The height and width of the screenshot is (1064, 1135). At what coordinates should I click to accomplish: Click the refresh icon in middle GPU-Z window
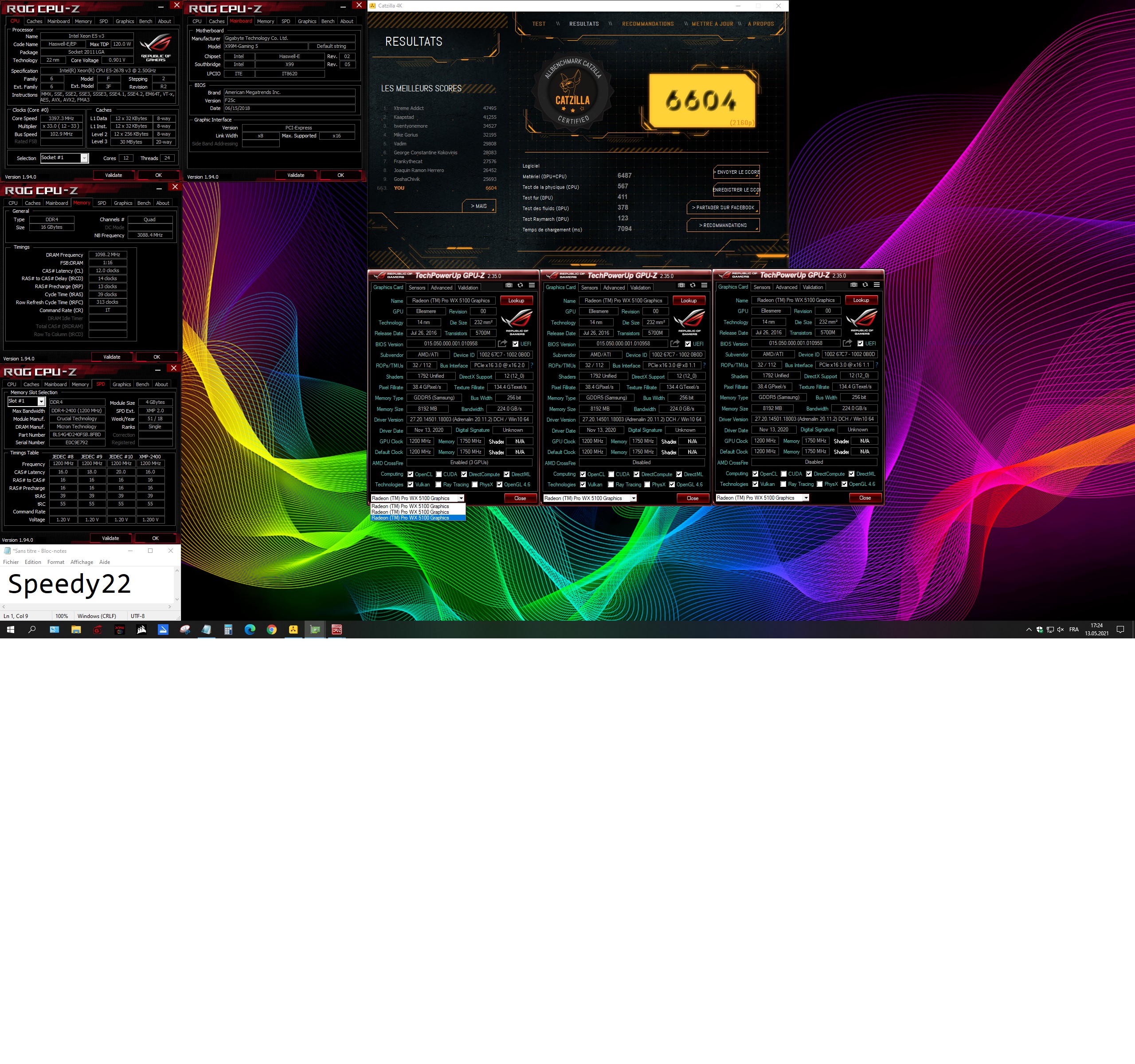693,285
